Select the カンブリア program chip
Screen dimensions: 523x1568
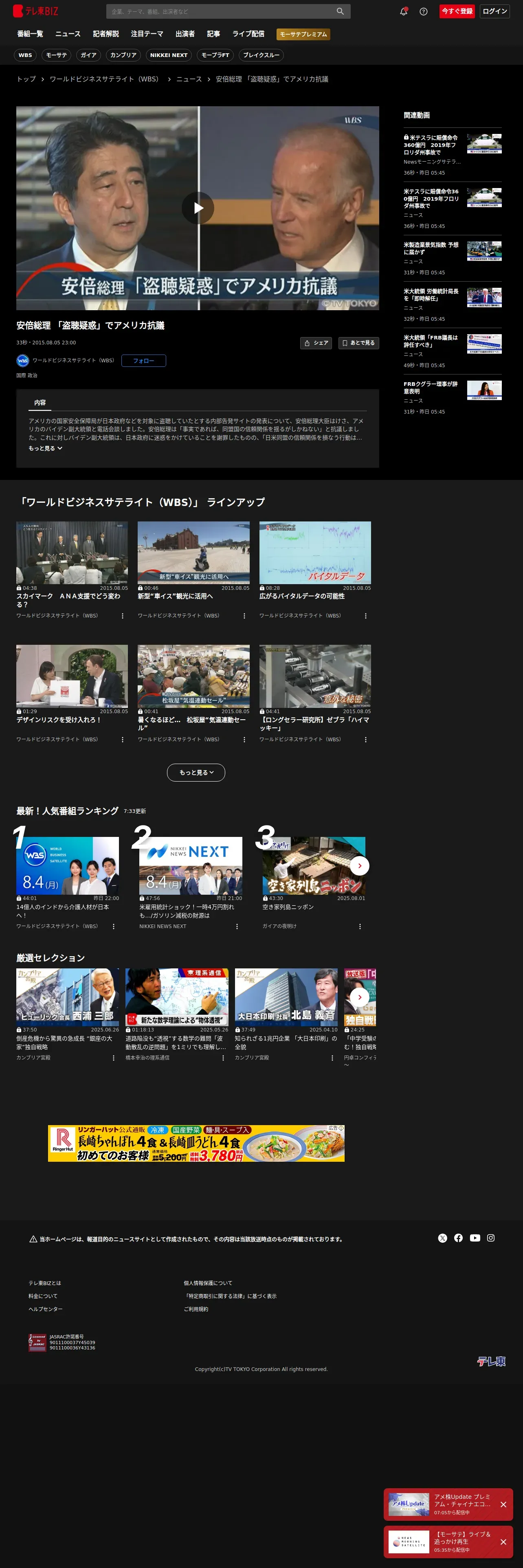[123, 55]
